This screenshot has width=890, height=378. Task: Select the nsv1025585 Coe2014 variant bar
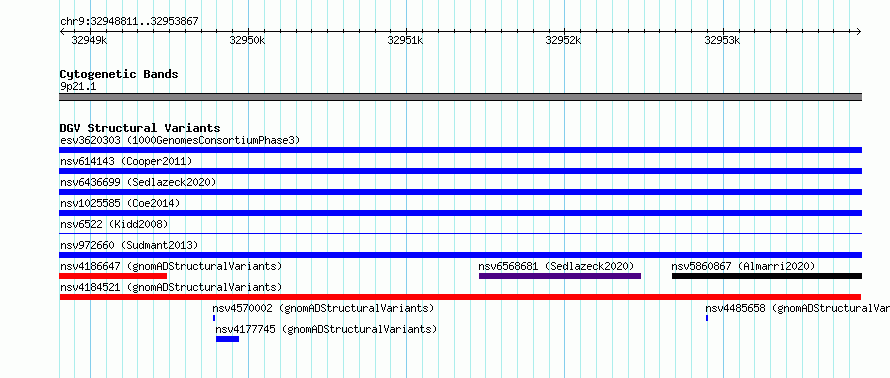460,213
